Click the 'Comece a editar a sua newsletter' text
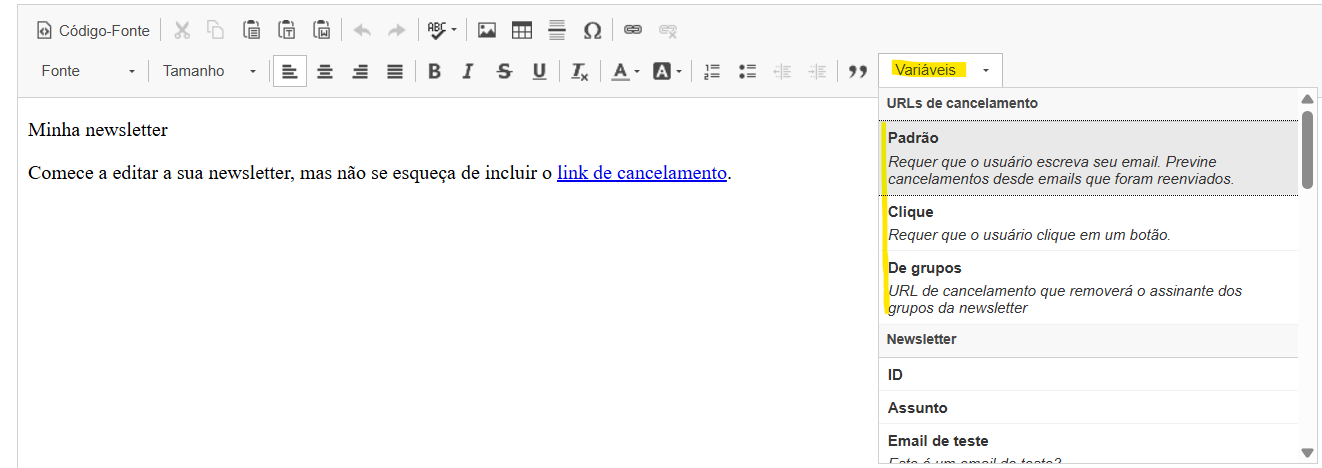This screenshot has height=468, width=1322. 159,172
